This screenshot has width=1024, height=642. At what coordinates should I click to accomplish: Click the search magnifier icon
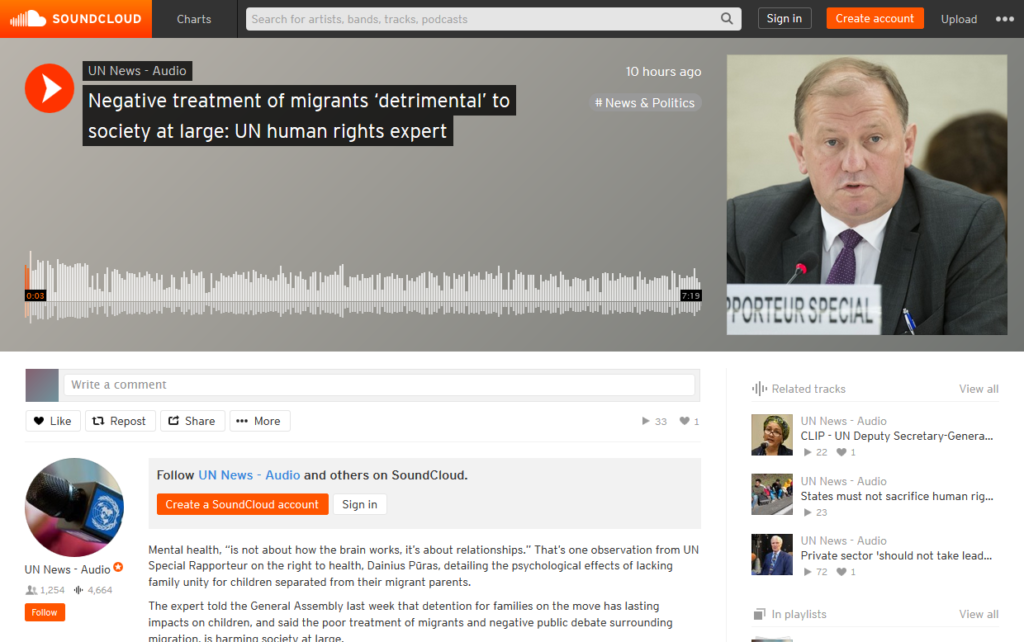coord(726,19)
